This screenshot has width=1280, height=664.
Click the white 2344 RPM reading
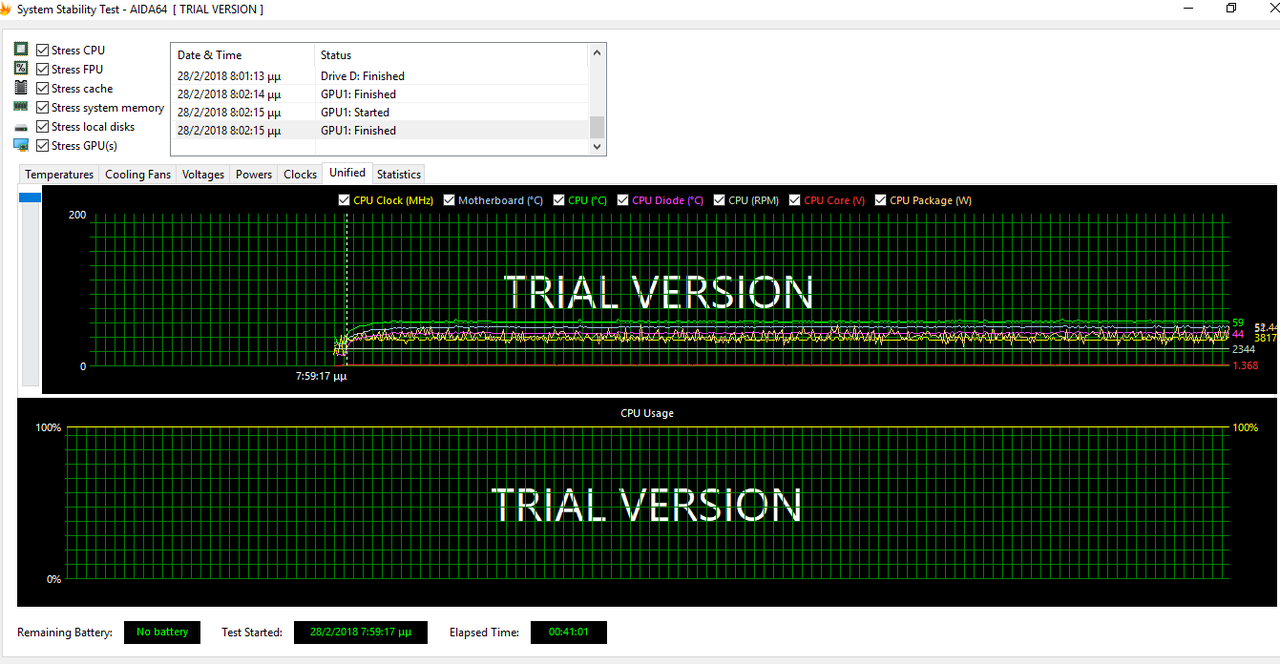click(x=1244, y=350)
